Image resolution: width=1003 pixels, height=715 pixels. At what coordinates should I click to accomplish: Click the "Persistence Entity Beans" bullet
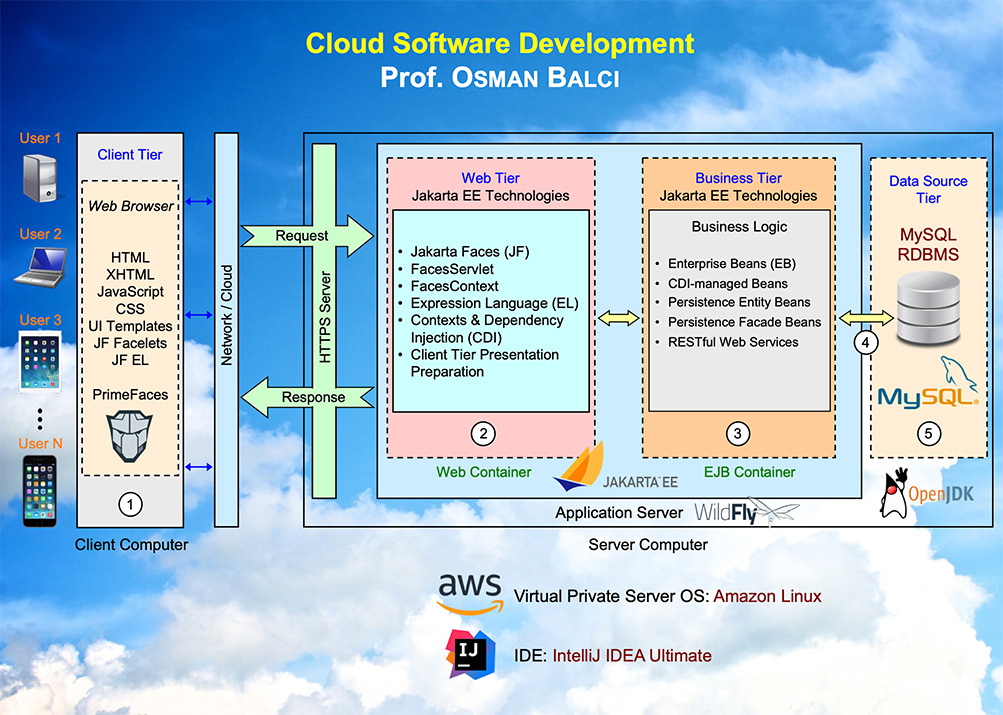(739, 302)
